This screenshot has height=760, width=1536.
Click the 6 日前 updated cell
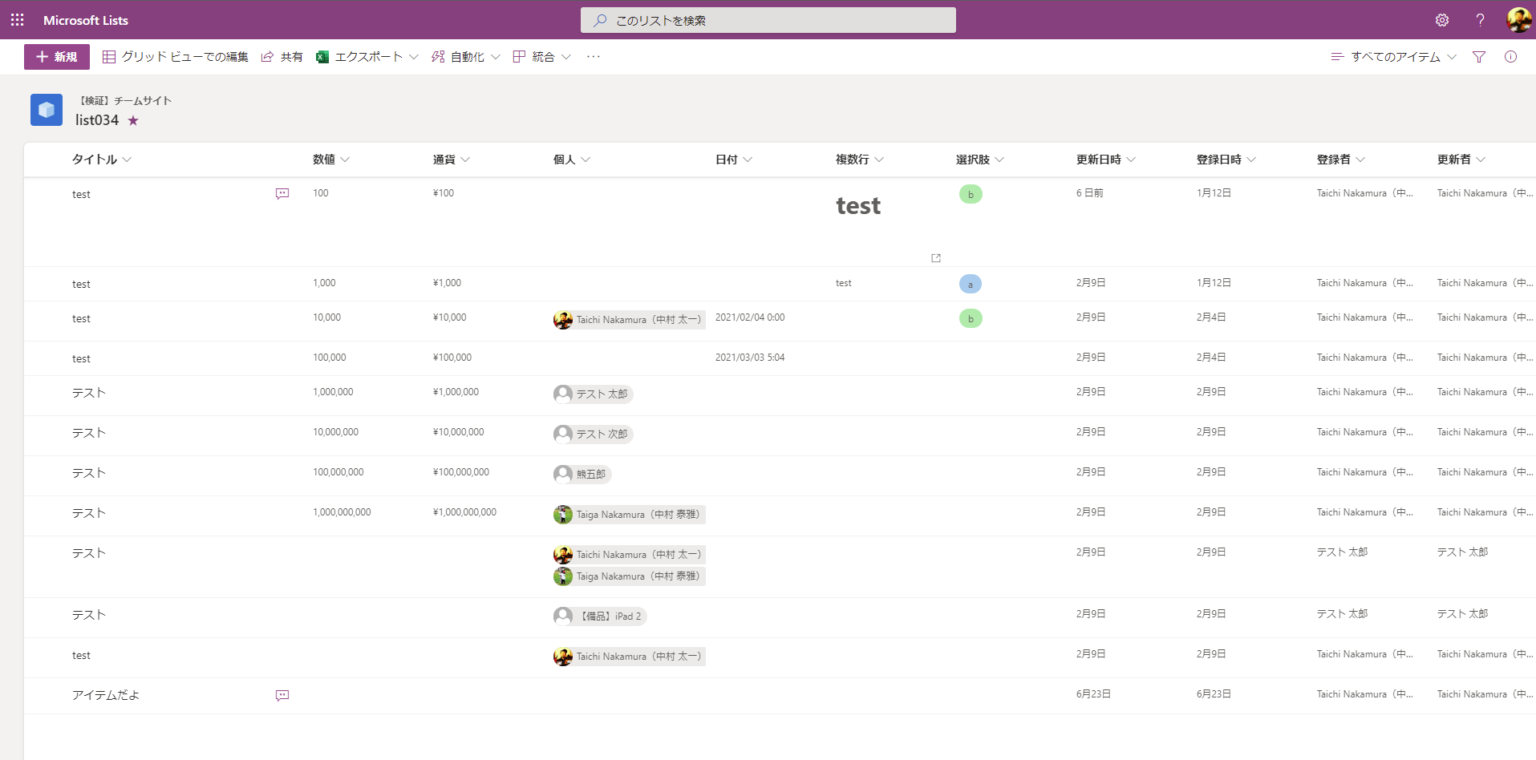1090,193
